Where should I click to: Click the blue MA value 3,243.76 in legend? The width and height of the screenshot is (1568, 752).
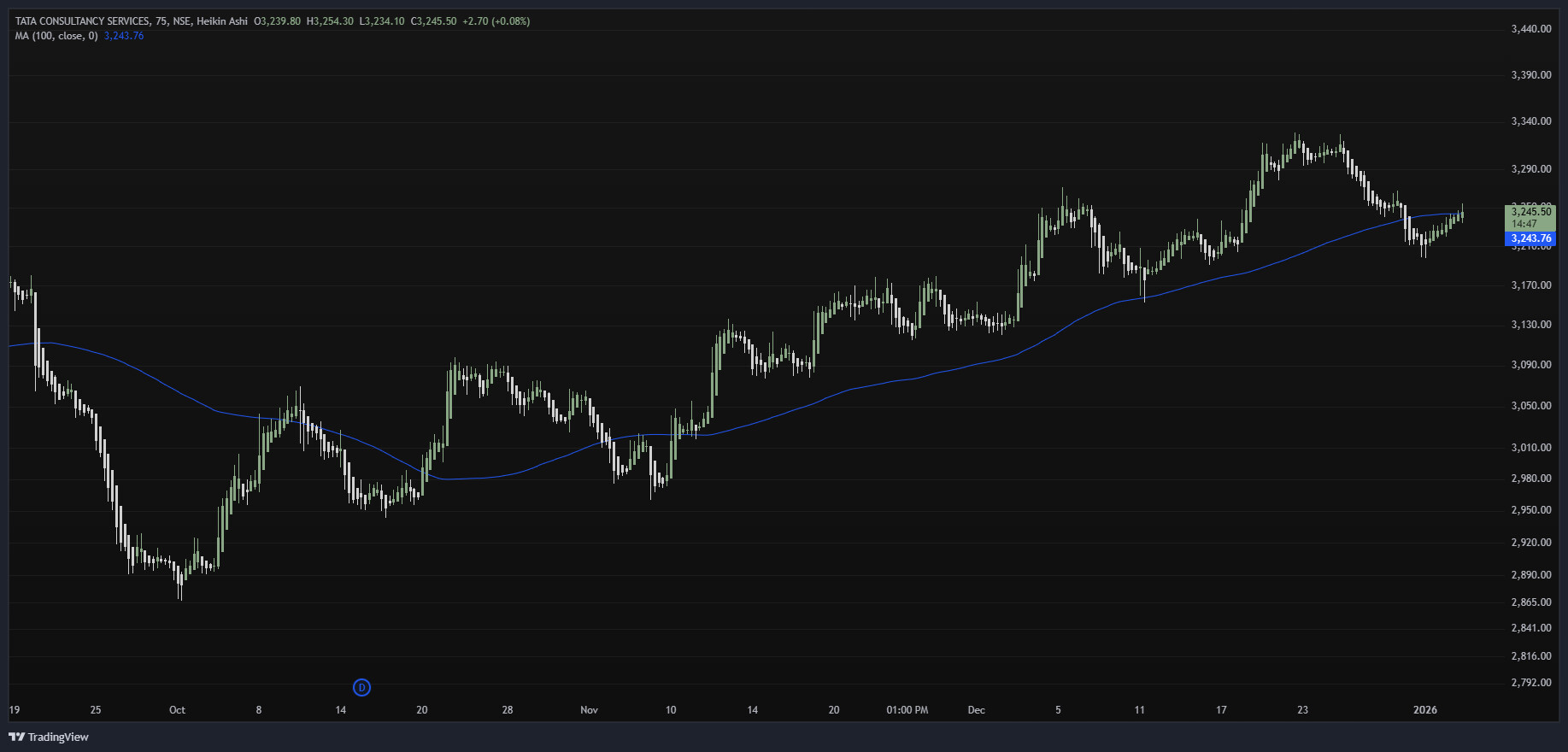click(124, 36)
